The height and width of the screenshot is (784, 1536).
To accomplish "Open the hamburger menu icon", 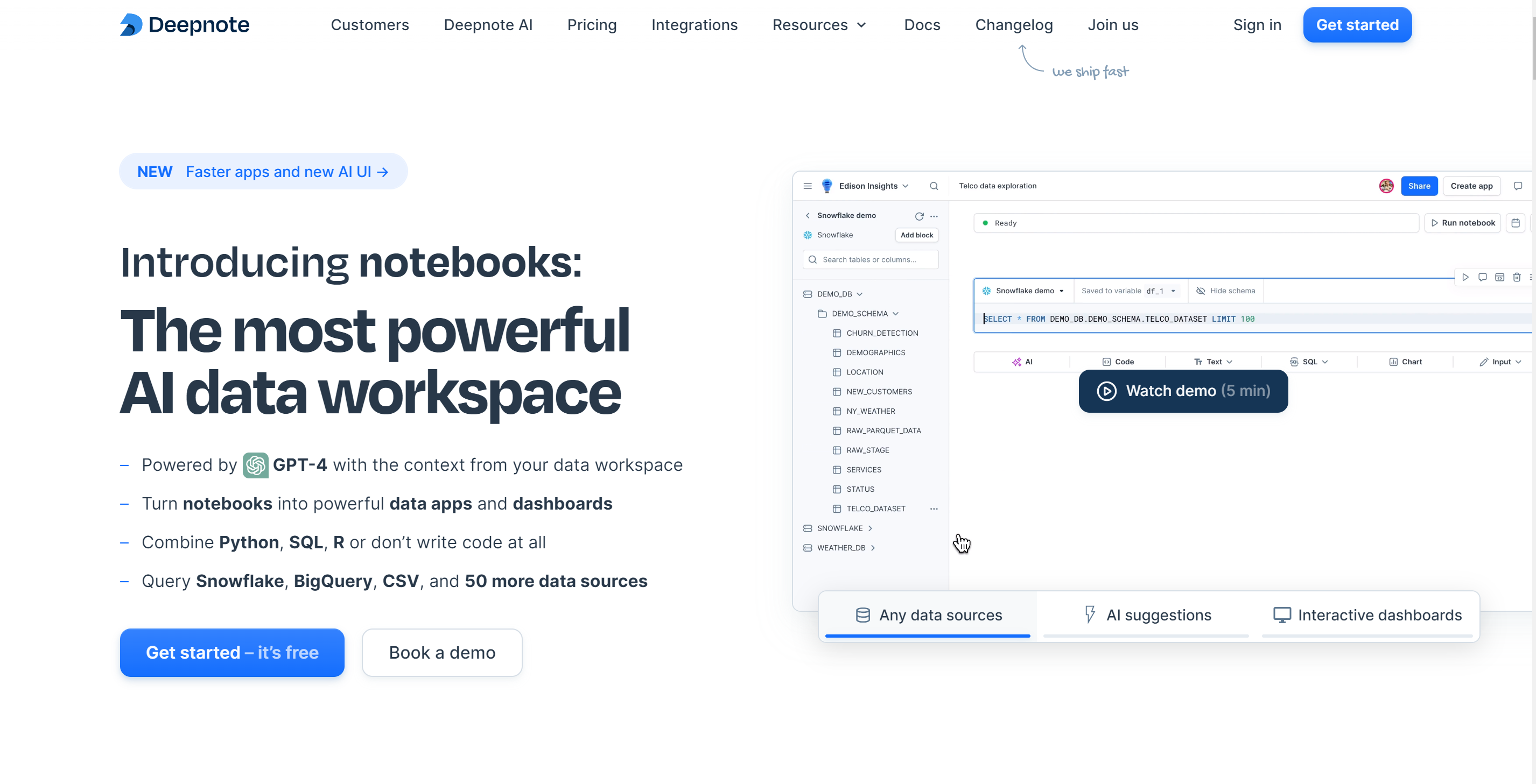I will coord(808,185).
